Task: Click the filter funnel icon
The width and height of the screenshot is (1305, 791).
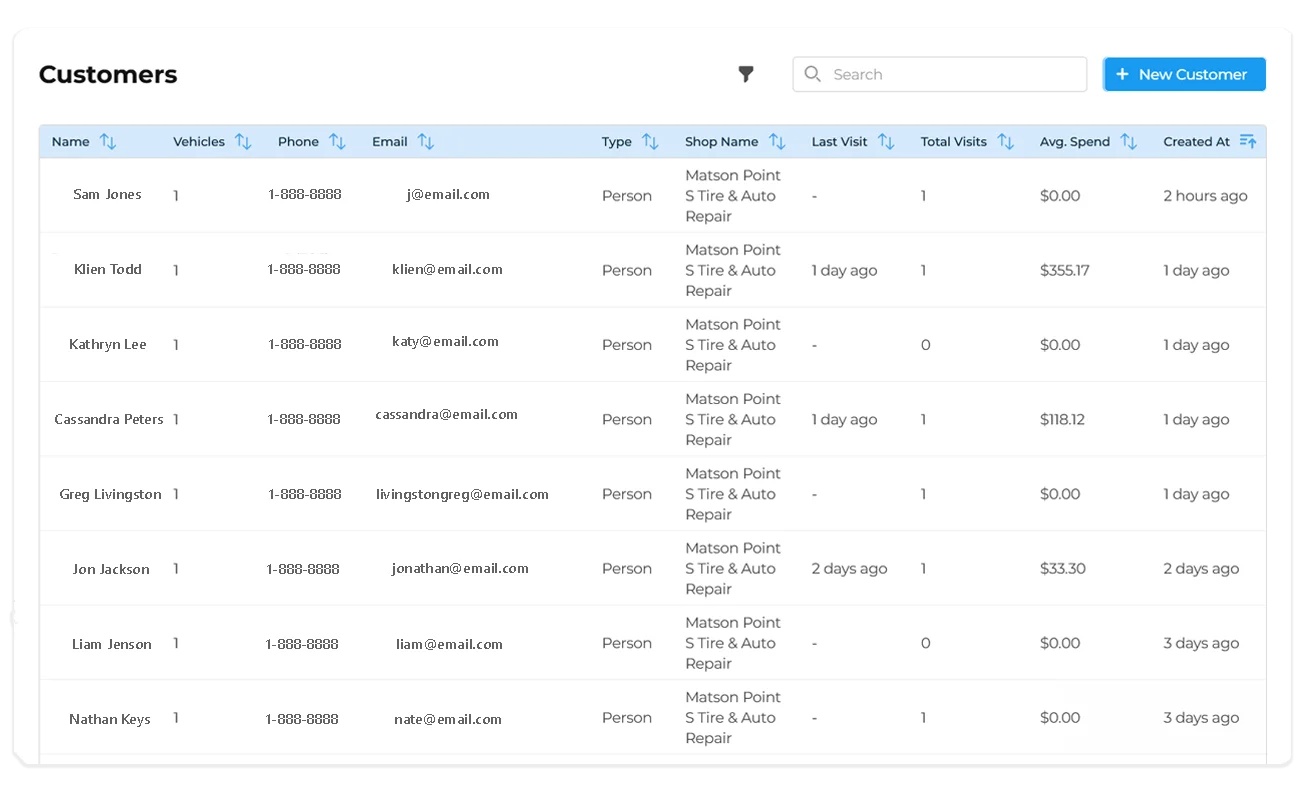Action: [x=746, y=74]
